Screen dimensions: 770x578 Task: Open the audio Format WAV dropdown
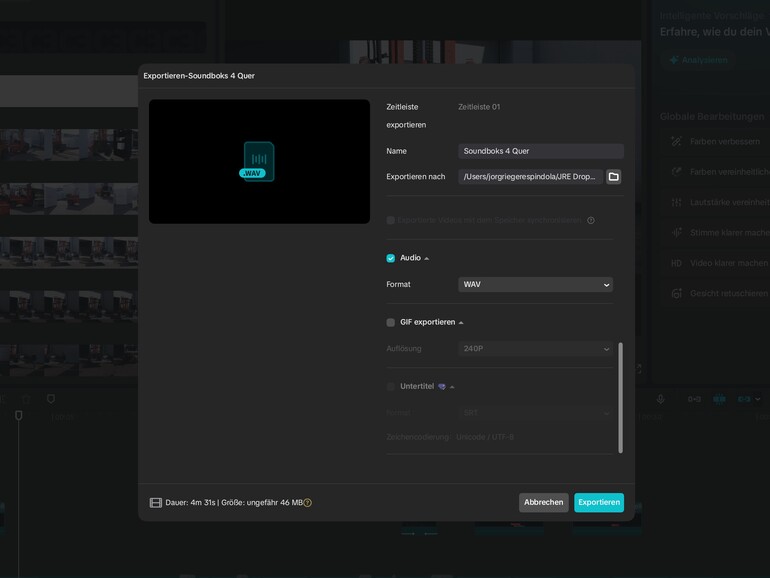coord(535,285)
